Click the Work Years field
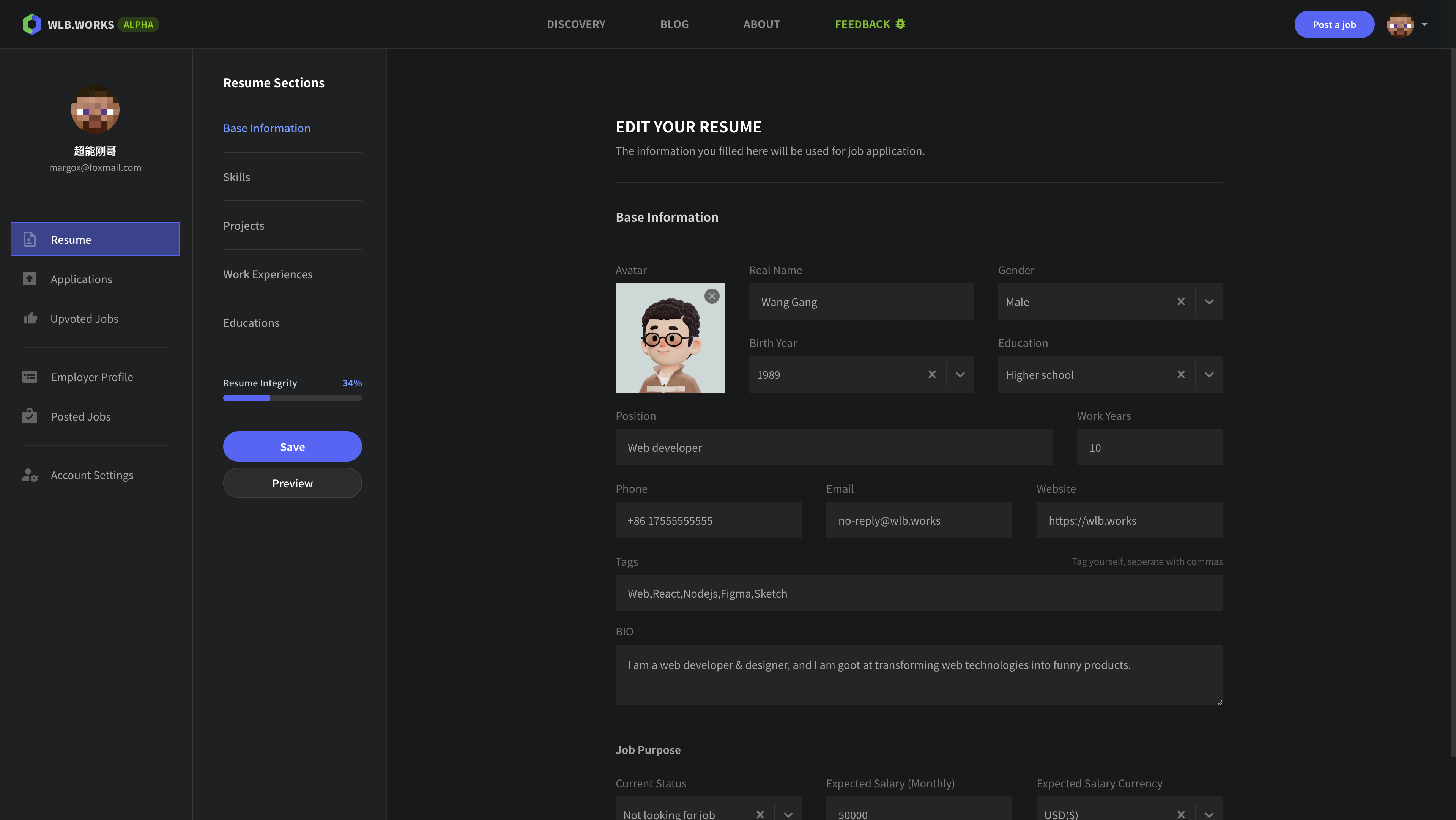This screenshot has height=820, width=1456. [1150, 447]
